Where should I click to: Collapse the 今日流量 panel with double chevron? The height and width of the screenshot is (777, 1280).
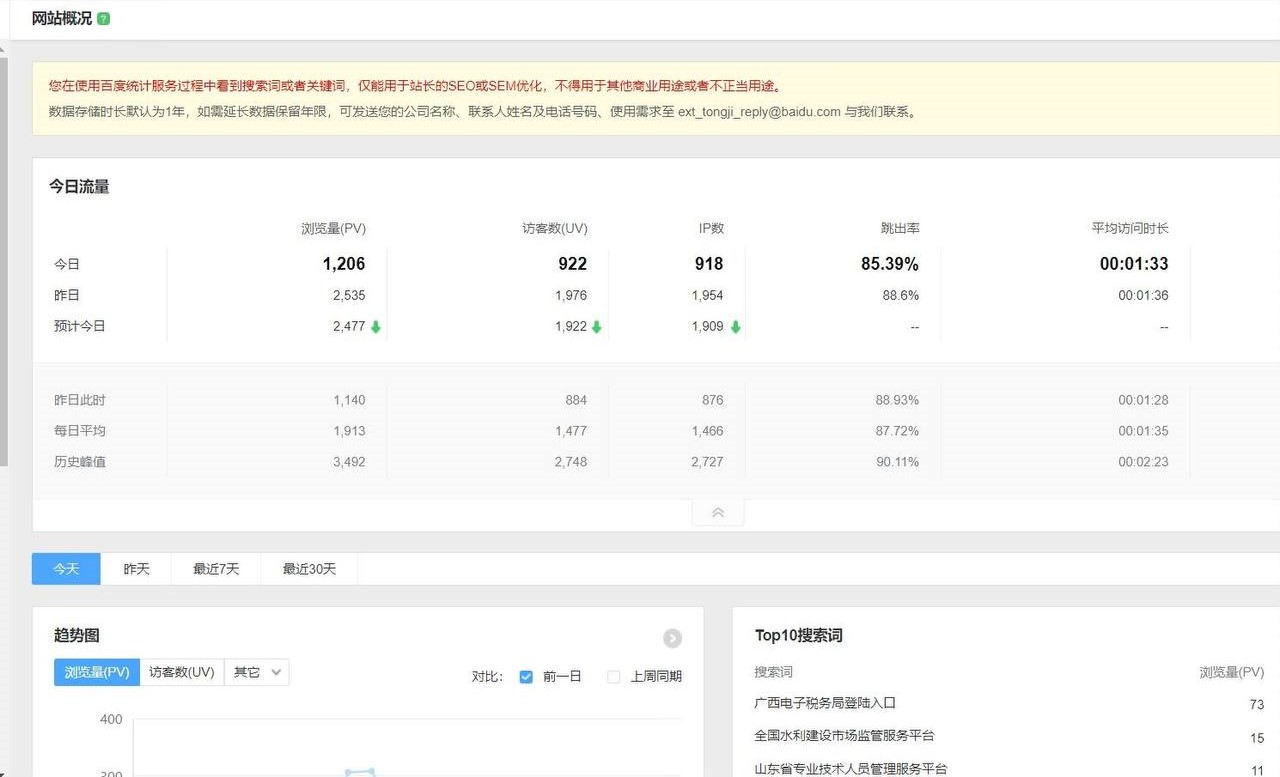(x=717, y=513)
